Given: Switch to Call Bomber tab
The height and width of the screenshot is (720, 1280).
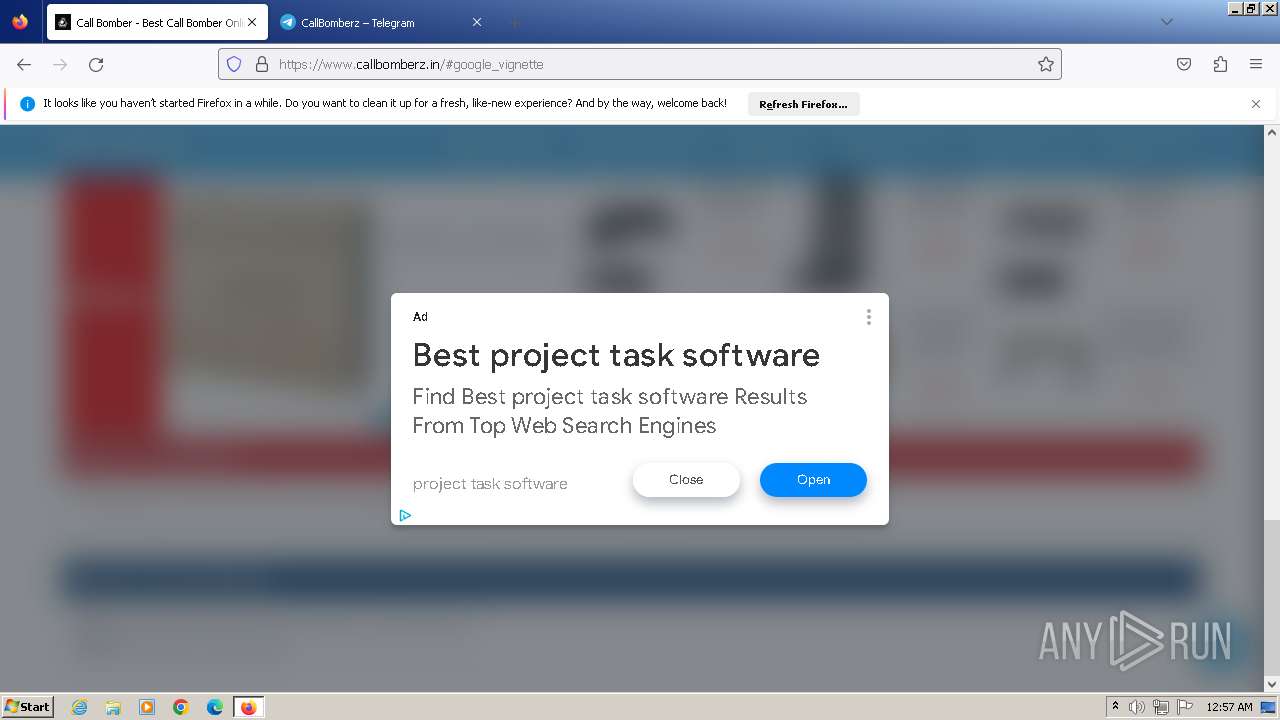Looking at the screenshot, I should (x=157, y=22).
